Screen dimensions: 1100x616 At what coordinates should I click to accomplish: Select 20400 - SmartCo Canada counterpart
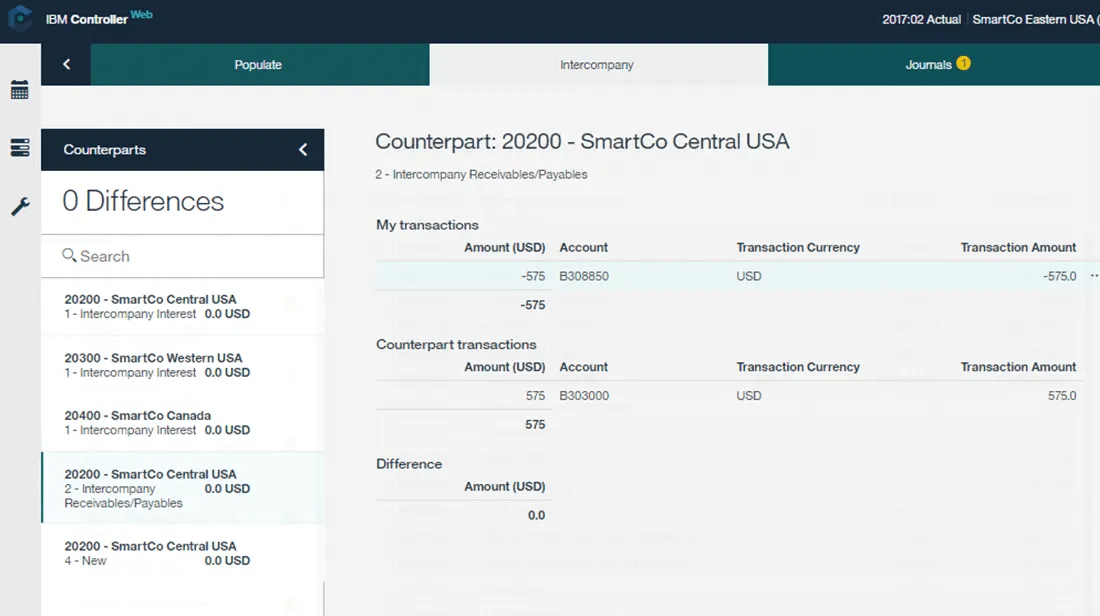coord(182,422)
